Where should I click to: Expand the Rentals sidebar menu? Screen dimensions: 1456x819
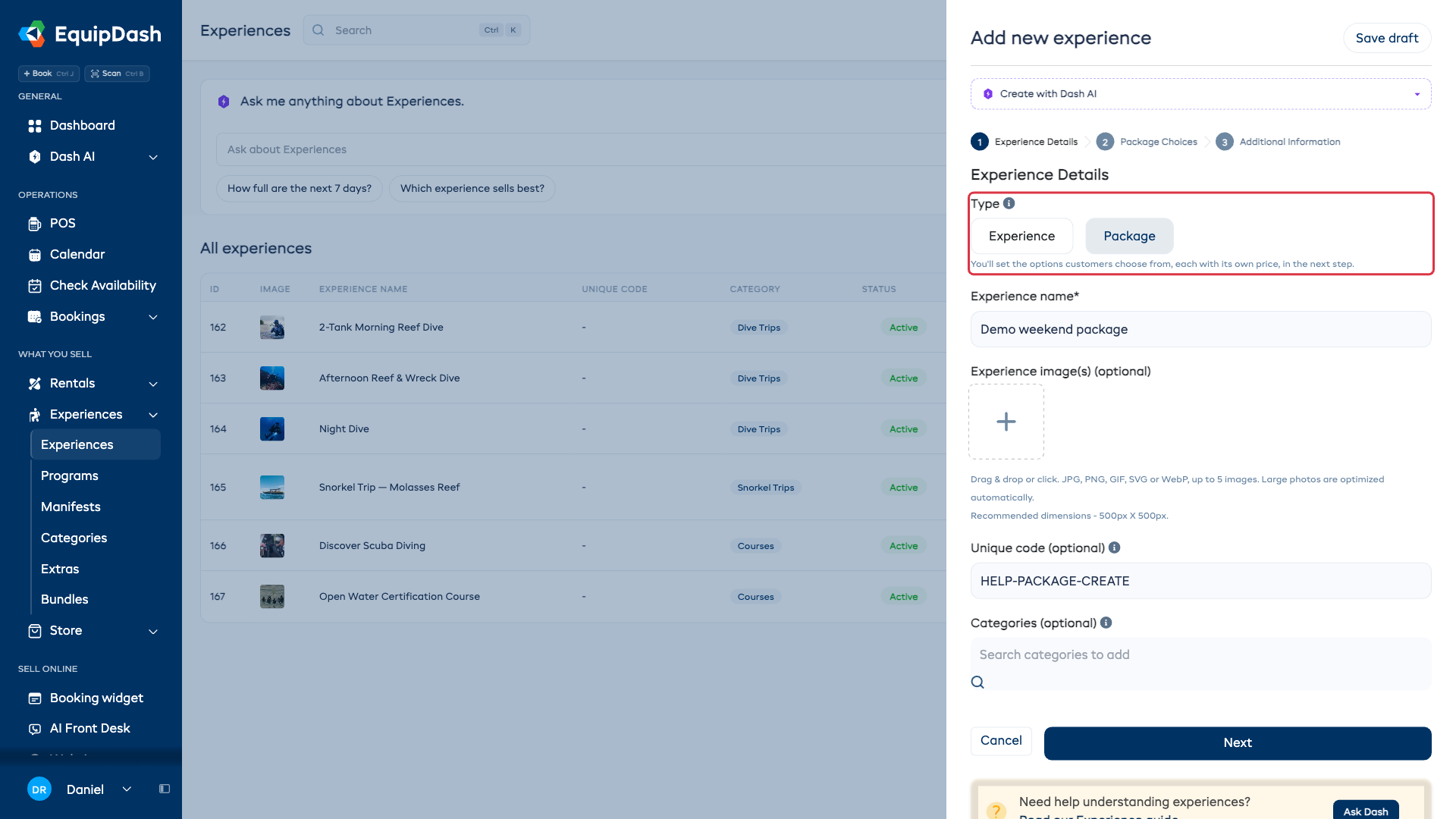click(x=153, y=384)
